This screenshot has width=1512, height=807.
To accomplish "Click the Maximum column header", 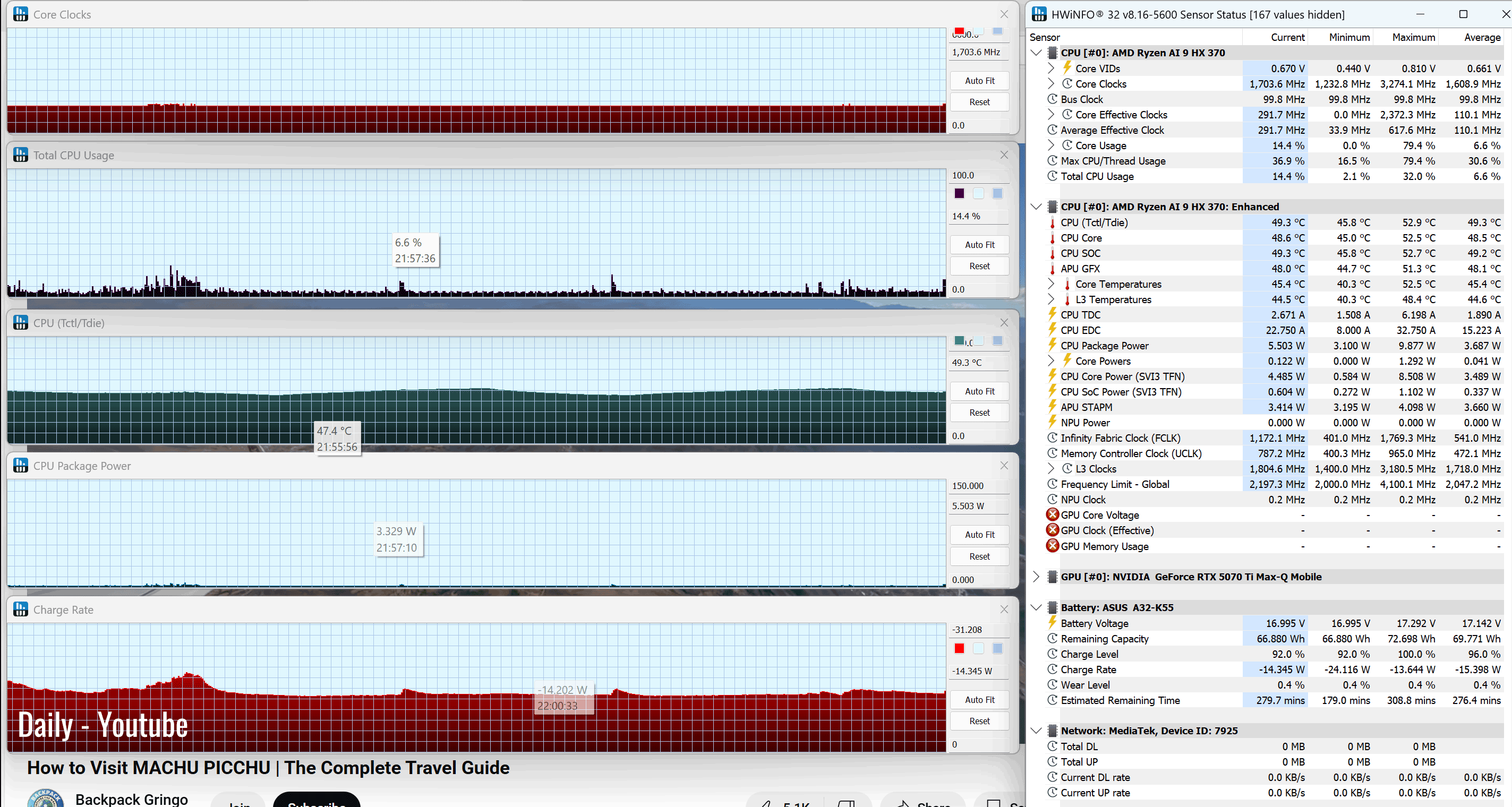I will coord(1413,37).
